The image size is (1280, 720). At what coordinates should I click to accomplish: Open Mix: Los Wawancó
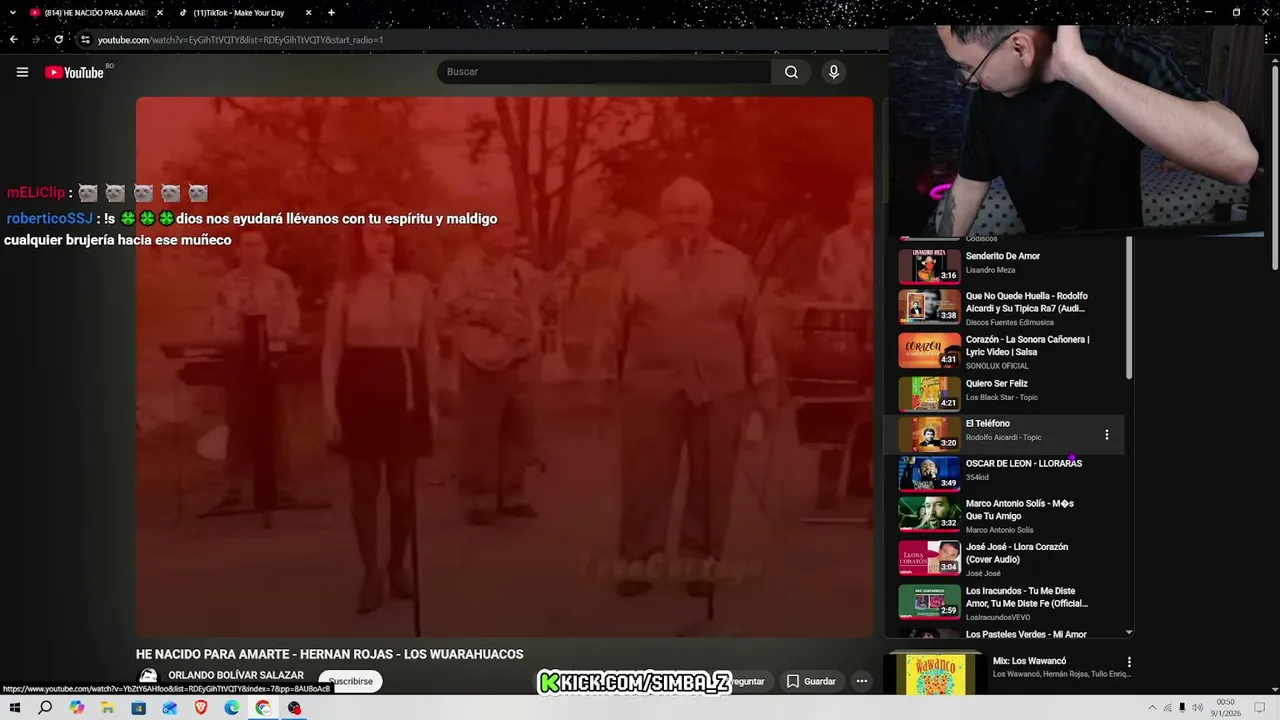click(x=1029, y=661)
